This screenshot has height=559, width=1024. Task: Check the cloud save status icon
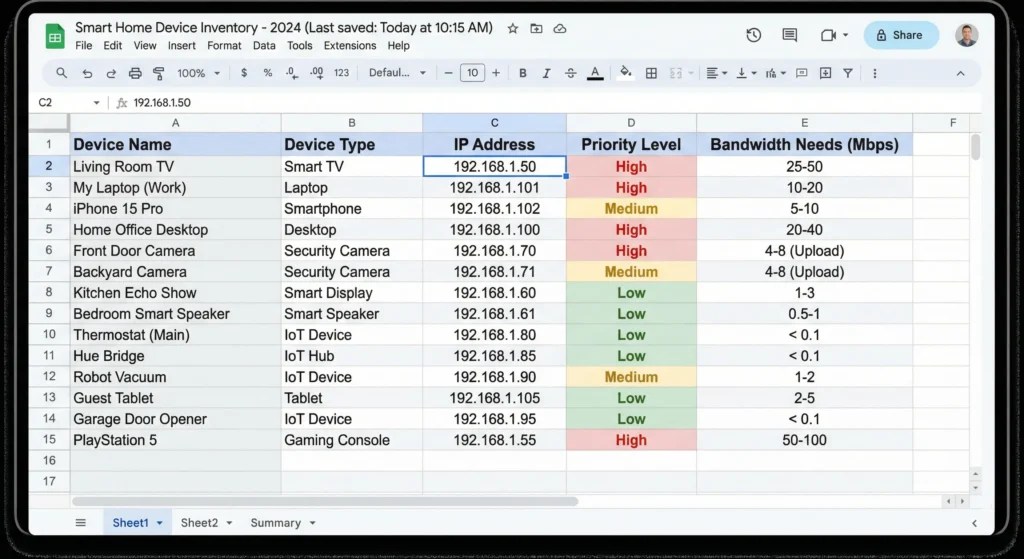coord(560,29)
